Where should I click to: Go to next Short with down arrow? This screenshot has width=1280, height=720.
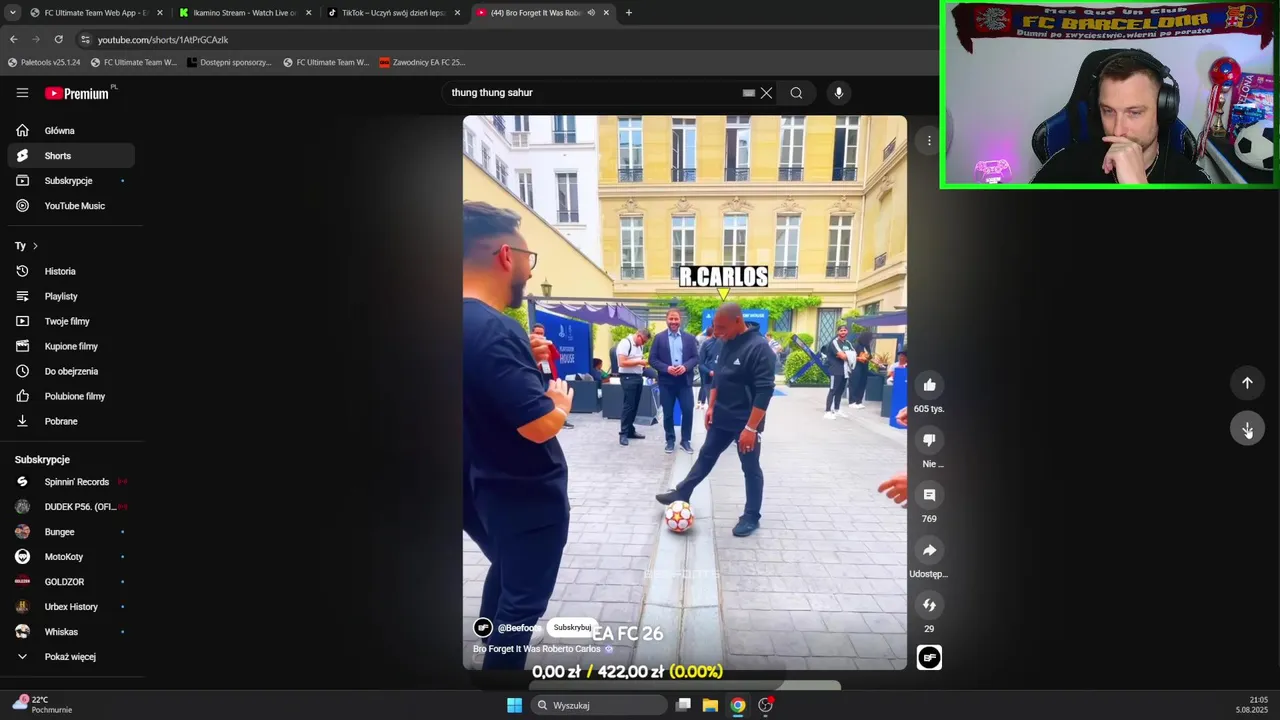[x=1247, y=429]
